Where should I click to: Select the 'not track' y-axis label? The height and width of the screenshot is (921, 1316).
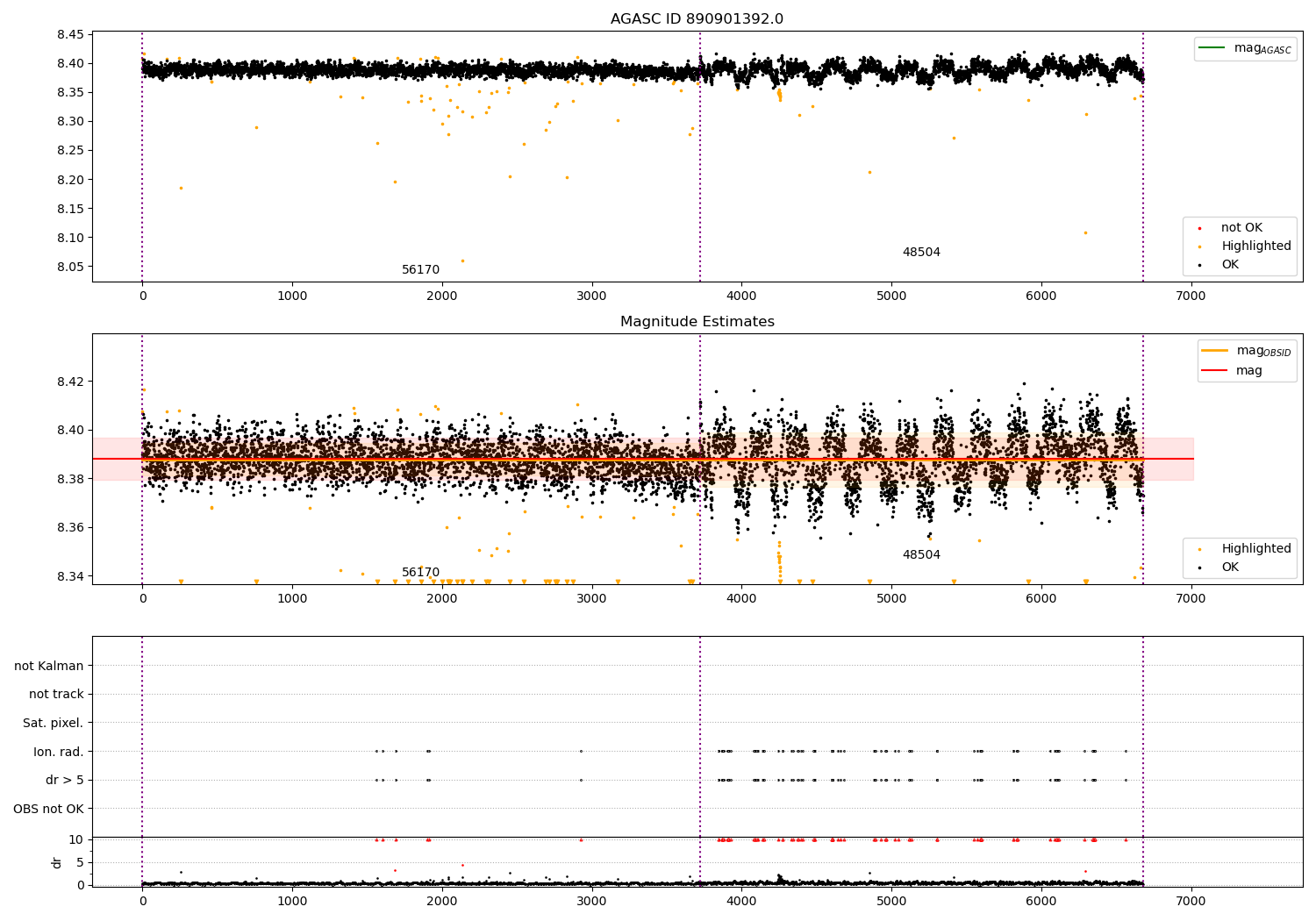(x=56, y=694)
